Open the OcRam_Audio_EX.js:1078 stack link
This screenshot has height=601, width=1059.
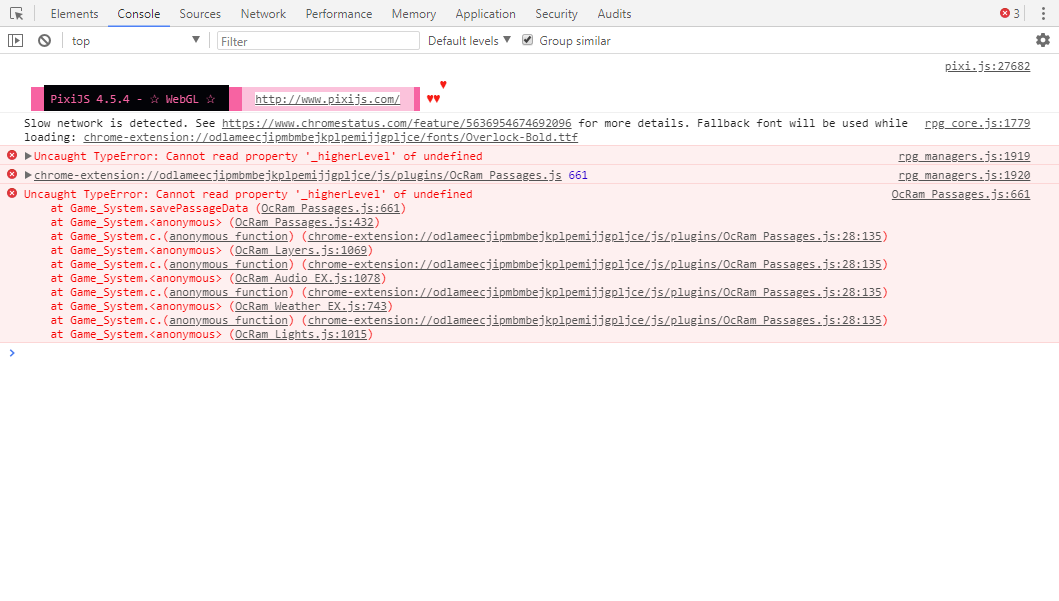tap(308, 278)
